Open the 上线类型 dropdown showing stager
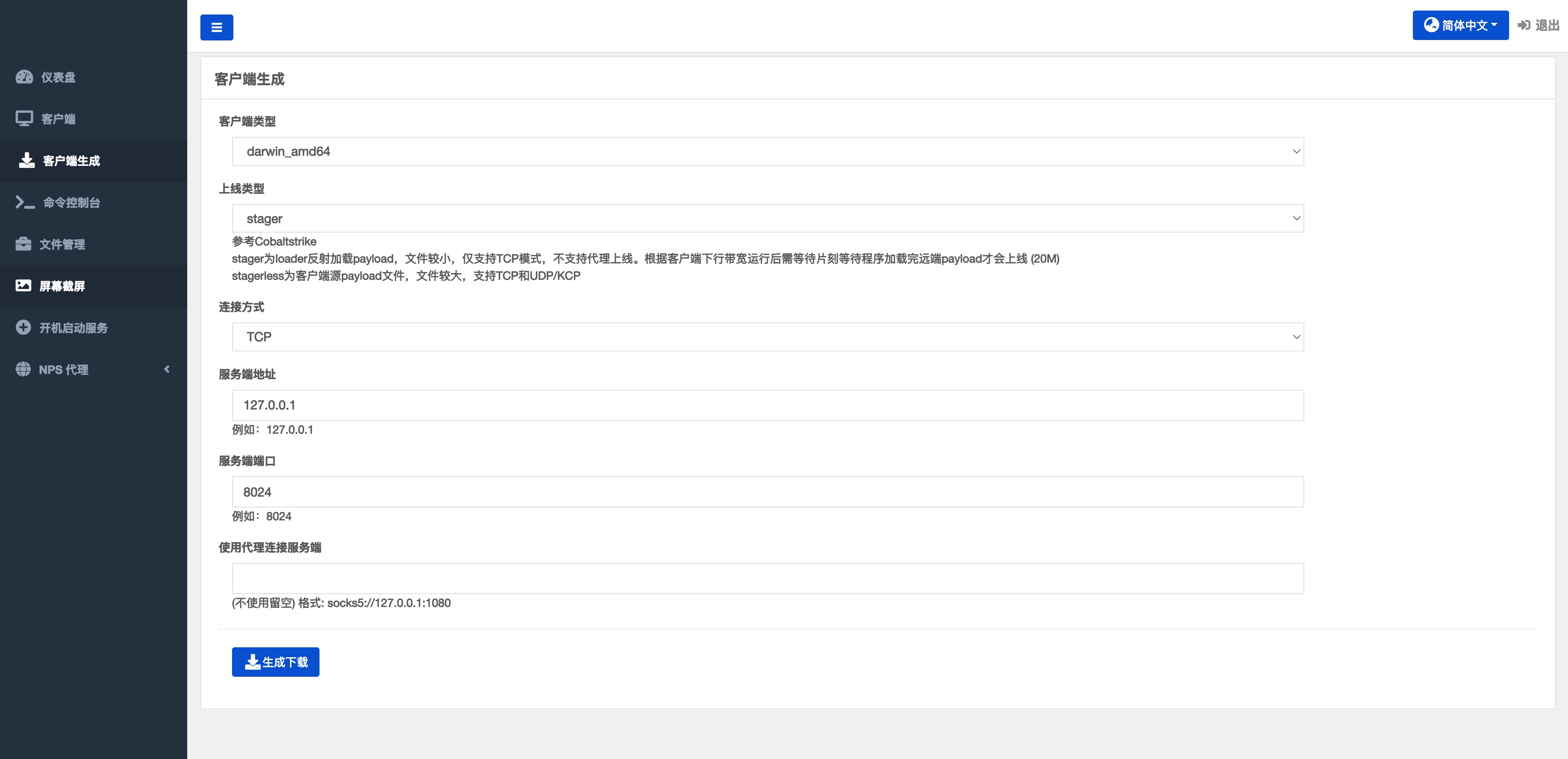The height and width of the screenshot is (759, 1568). (767, 218)
